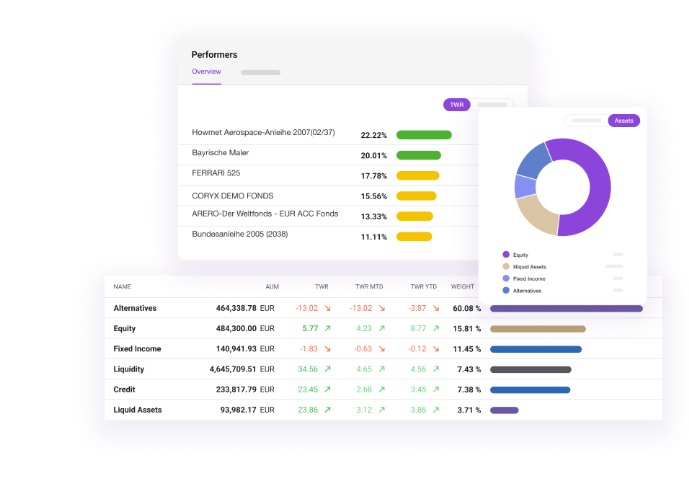Click the 15.56% yellow performance bar
Screen dimensions: 689x488
[x=416, y=196]
